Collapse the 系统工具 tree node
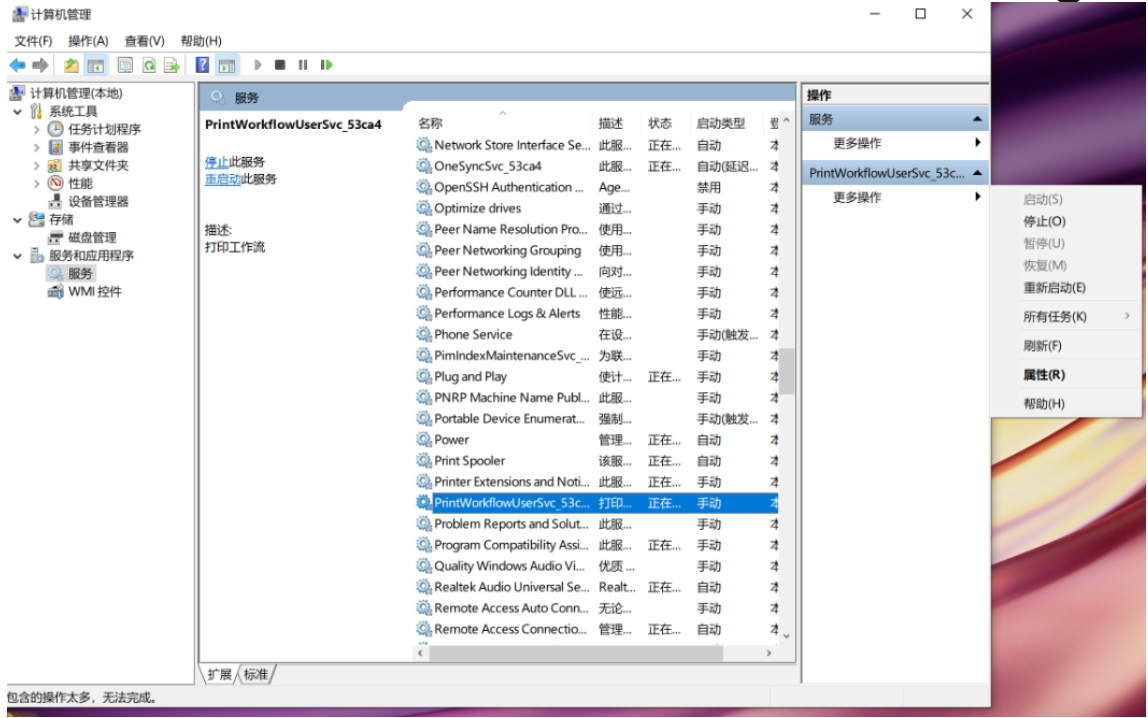 point(18,111)
